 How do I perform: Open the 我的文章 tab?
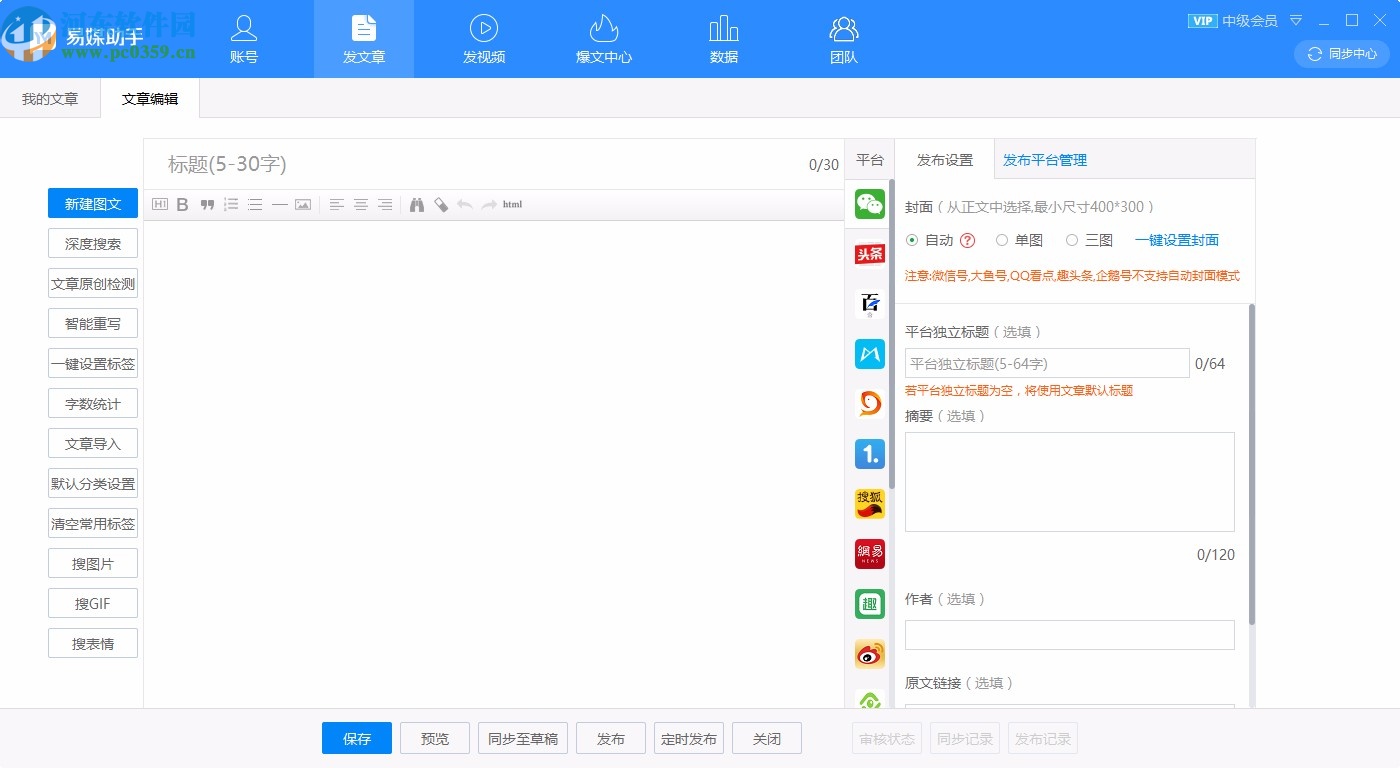coord(49,98)
